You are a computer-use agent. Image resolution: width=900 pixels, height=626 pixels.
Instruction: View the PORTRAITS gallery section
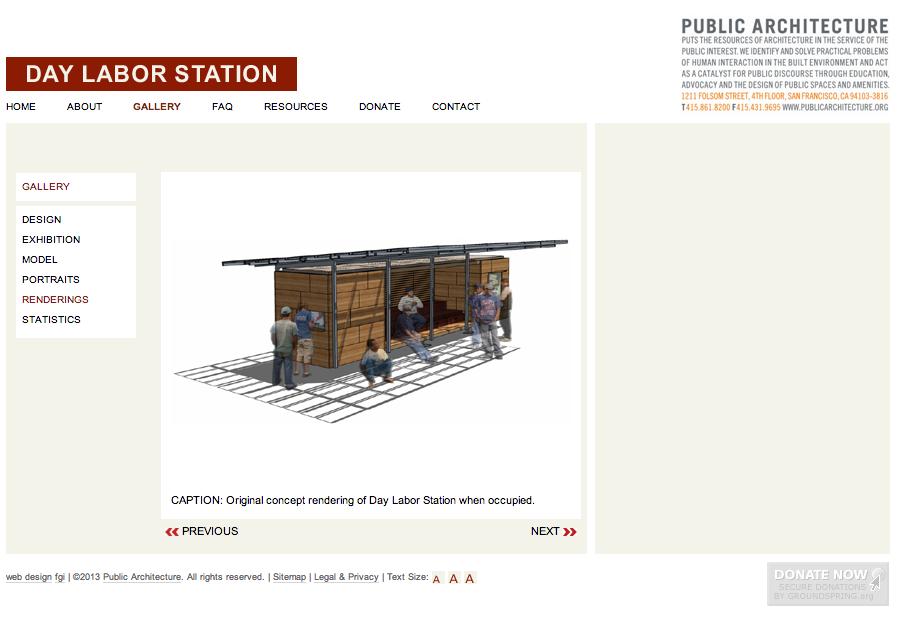tap(51, 280)
